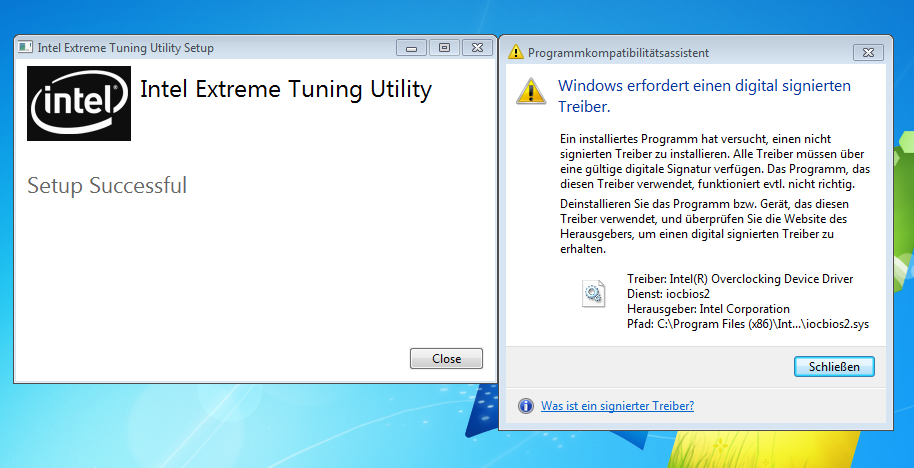Click the 'Intel Extreme Tuning Utility' heading
The image size is (914, 468).
tap(286, 90)
